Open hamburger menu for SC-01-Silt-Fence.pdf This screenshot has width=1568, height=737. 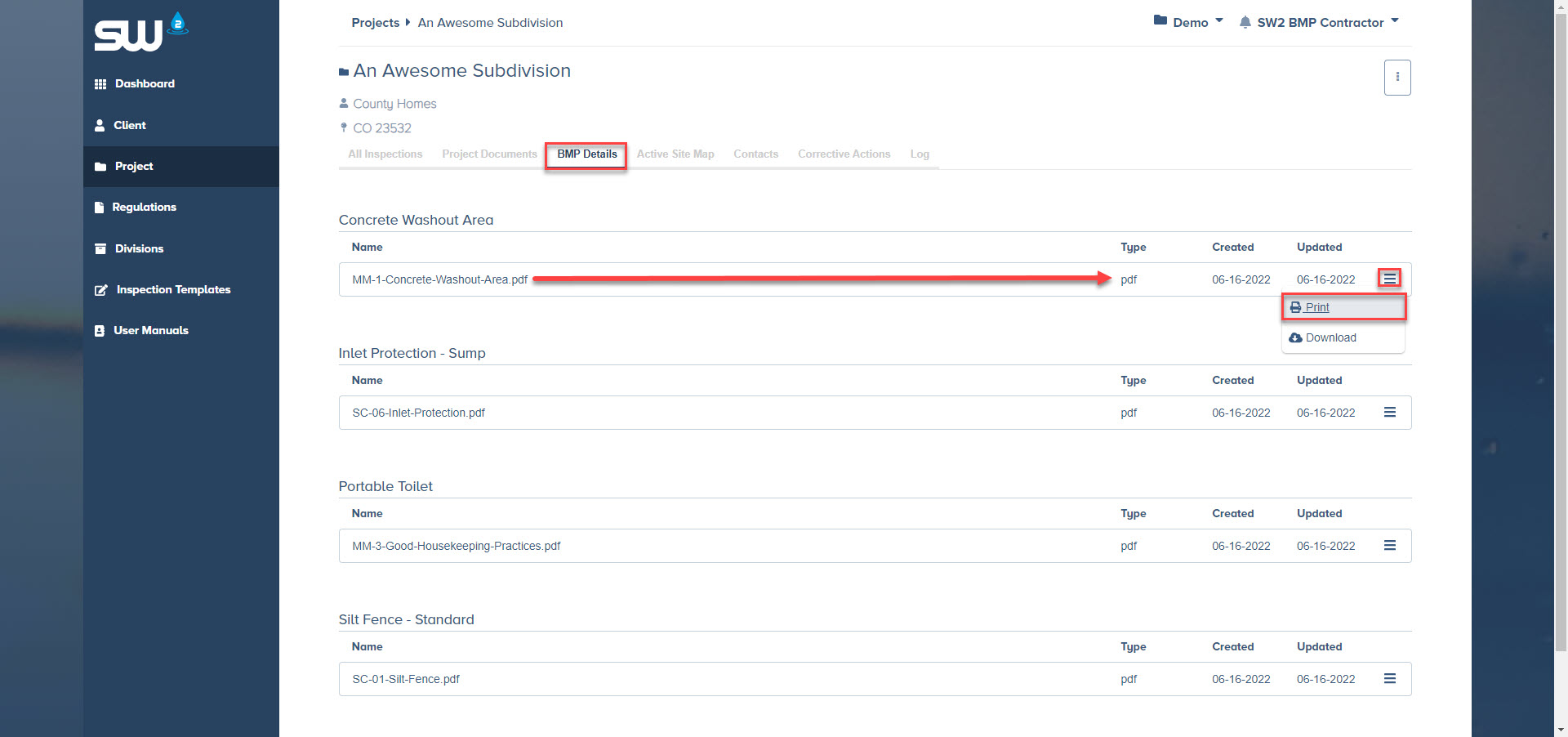point(1389,679)
